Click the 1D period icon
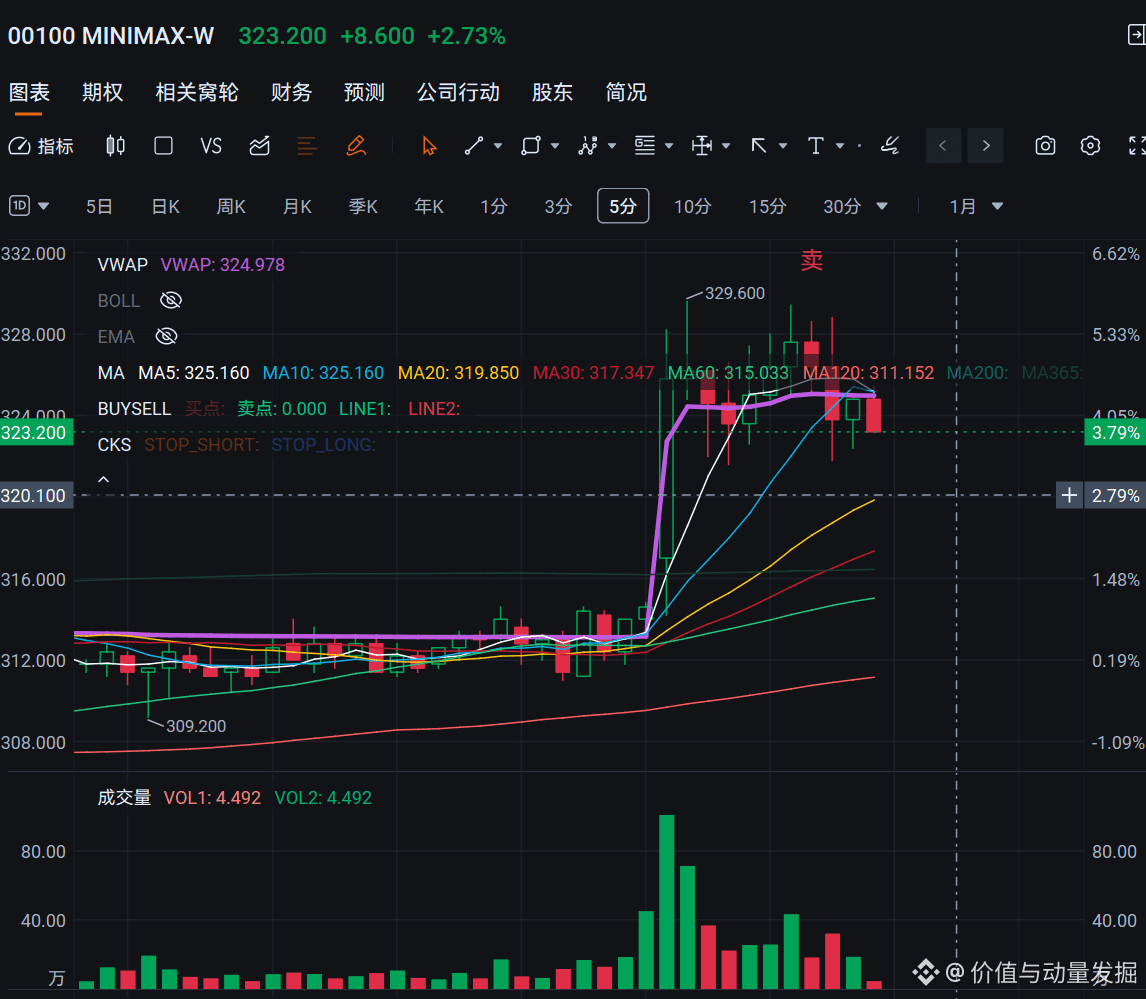Screen dimensions: 1146x999 point(20,206)
